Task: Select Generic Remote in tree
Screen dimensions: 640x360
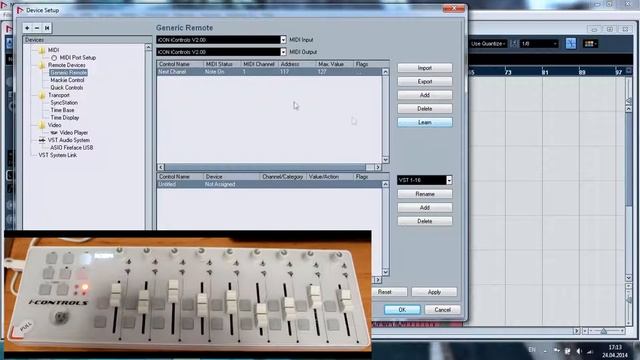Action: click(69, 73)
